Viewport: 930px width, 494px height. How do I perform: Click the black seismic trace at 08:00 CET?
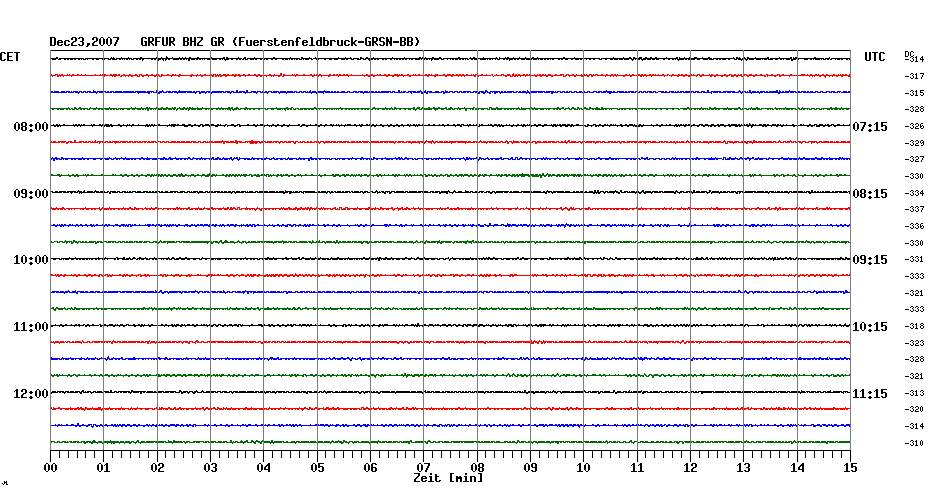(451, 126)
